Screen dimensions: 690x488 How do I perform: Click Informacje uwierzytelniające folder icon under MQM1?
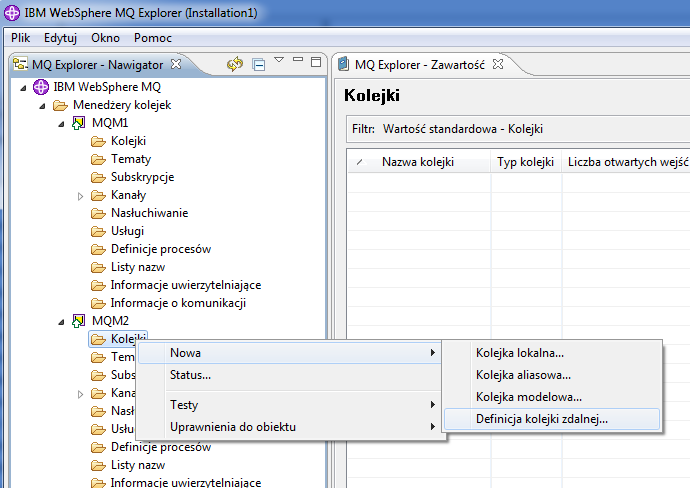tap(98, 286)
